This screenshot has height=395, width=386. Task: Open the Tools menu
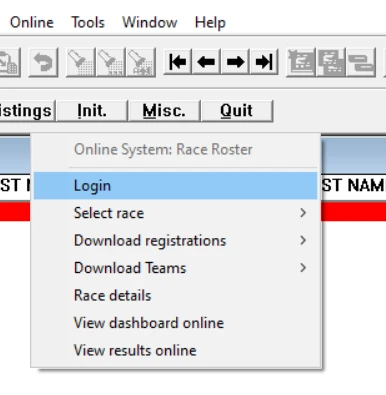tap(88, 23)
